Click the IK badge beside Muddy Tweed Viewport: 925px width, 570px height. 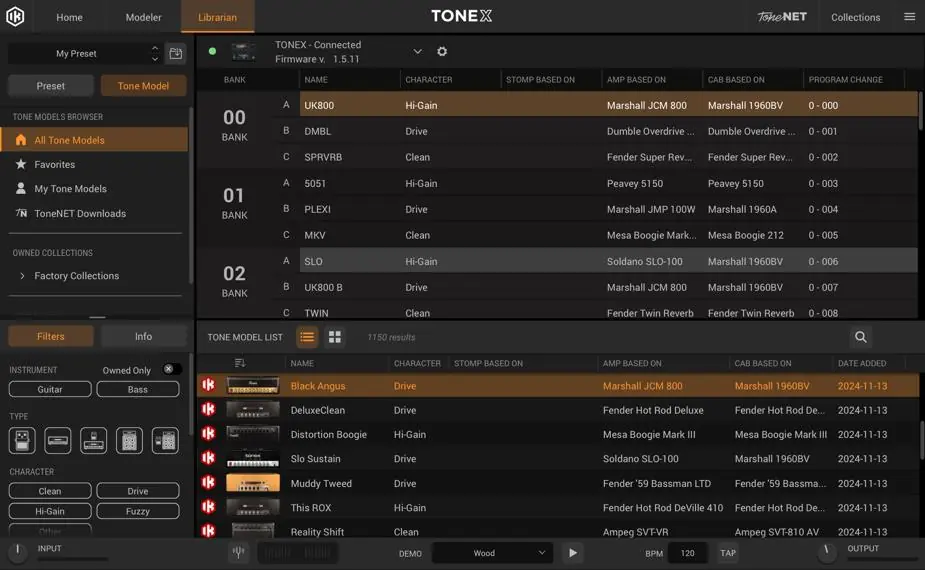(x=208, y=483)
